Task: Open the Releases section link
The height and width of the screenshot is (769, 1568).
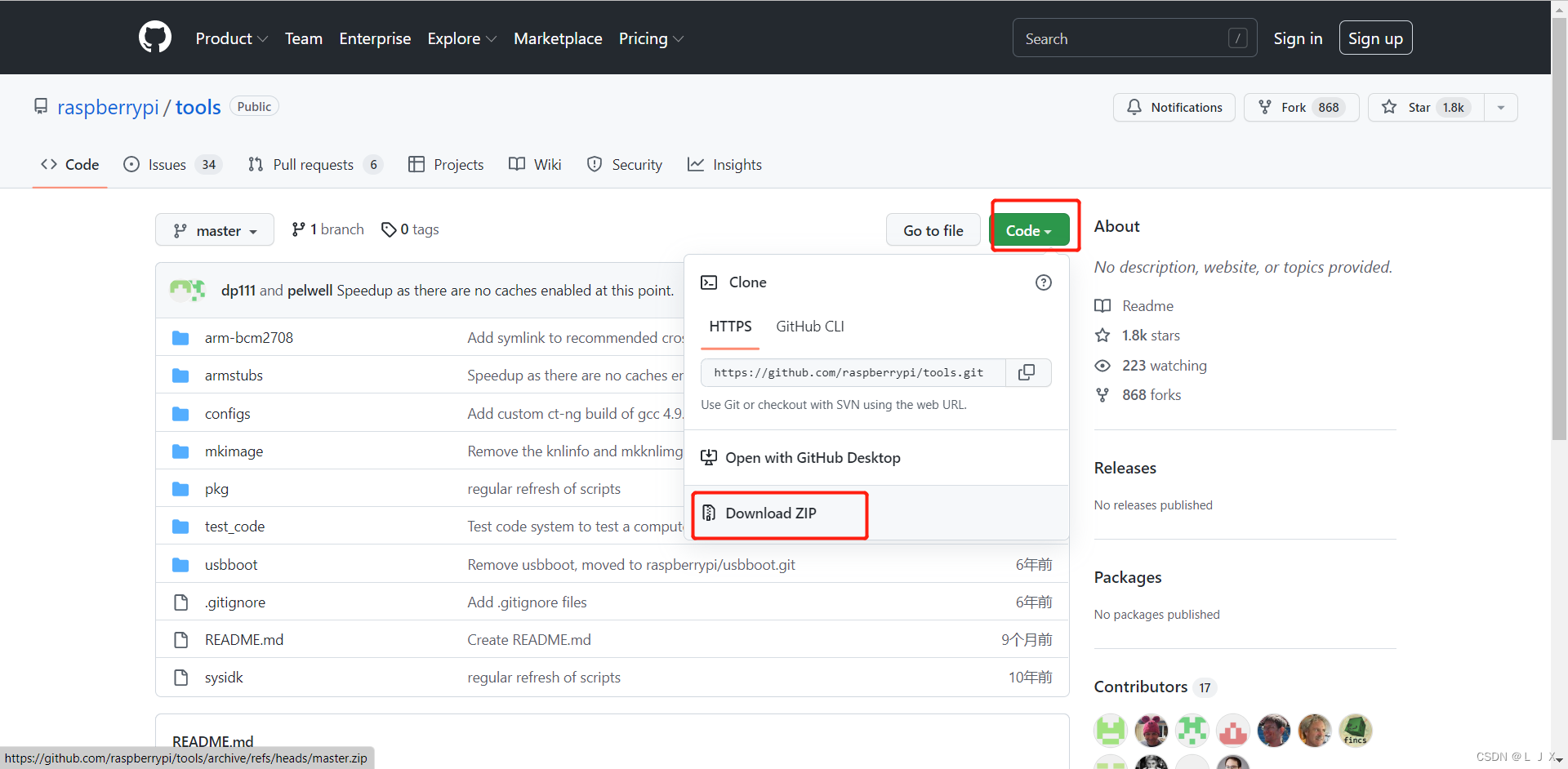Action: 1125,468
